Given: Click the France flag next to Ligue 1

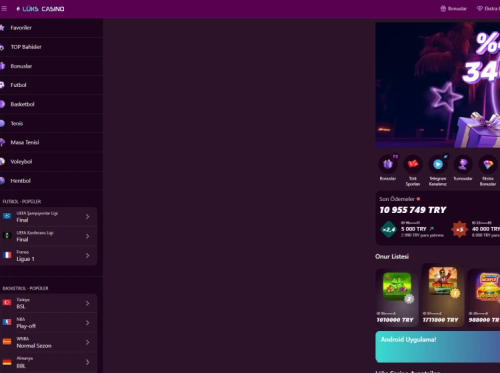Looking at the screenshot, I should pyautogui.click(x=7, y=255).
